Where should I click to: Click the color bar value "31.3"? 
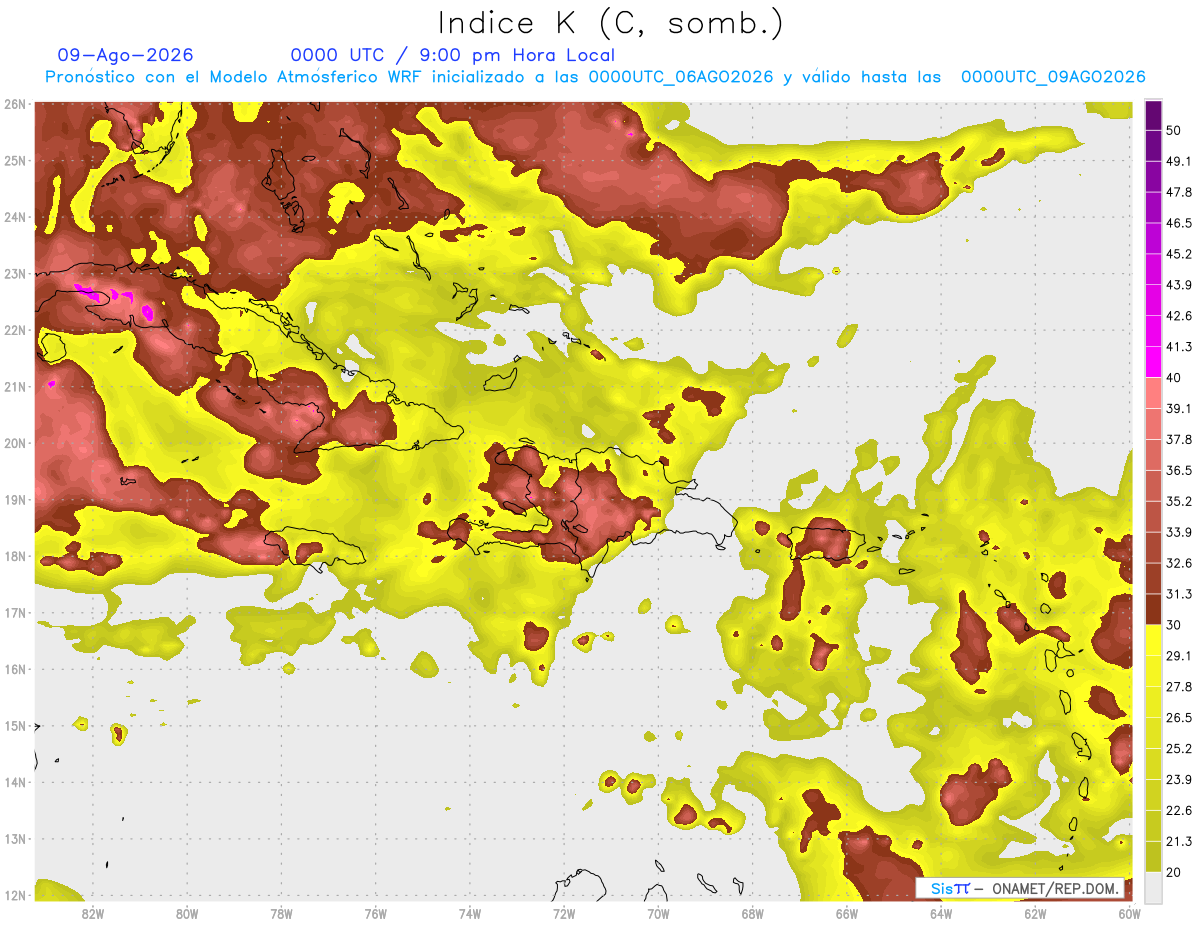[x=1178, y=594]
